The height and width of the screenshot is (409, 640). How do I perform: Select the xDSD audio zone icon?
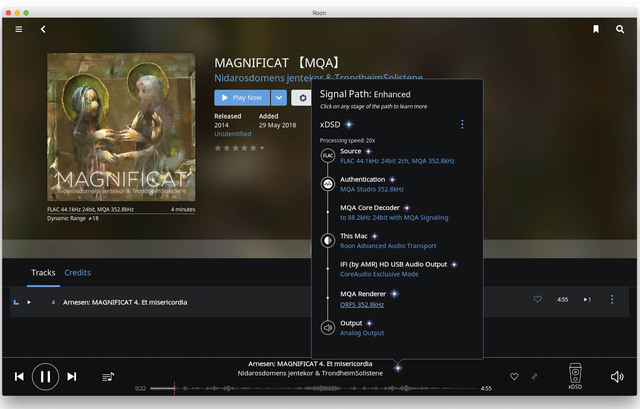pos(575,375)
